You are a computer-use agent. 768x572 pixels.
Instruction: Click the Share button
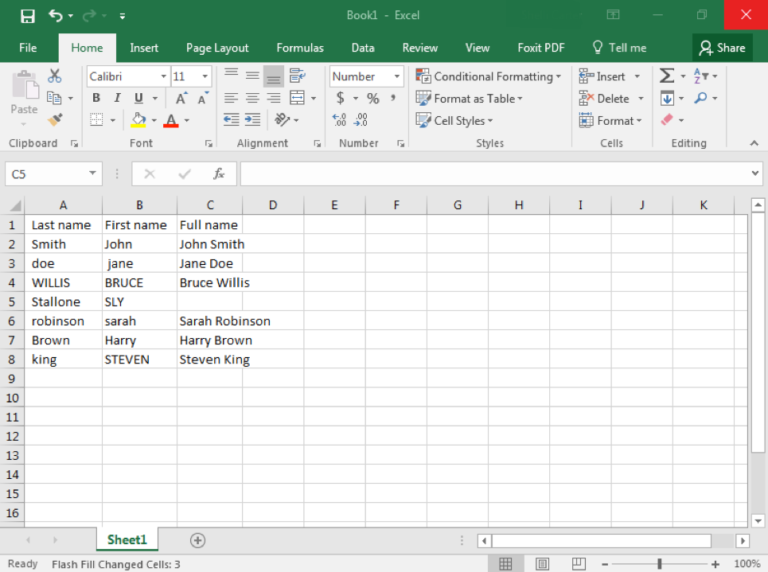click(722, 47)
